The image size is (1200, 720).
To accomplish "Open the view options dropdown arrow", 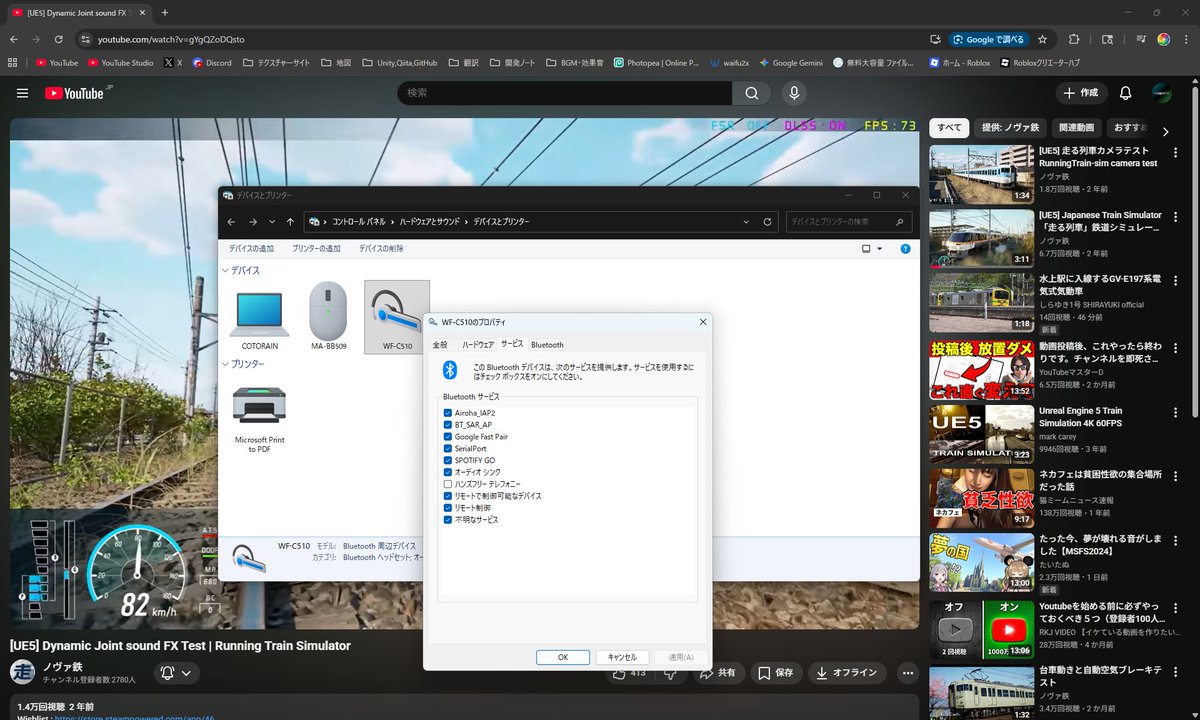I will point(880,248).
